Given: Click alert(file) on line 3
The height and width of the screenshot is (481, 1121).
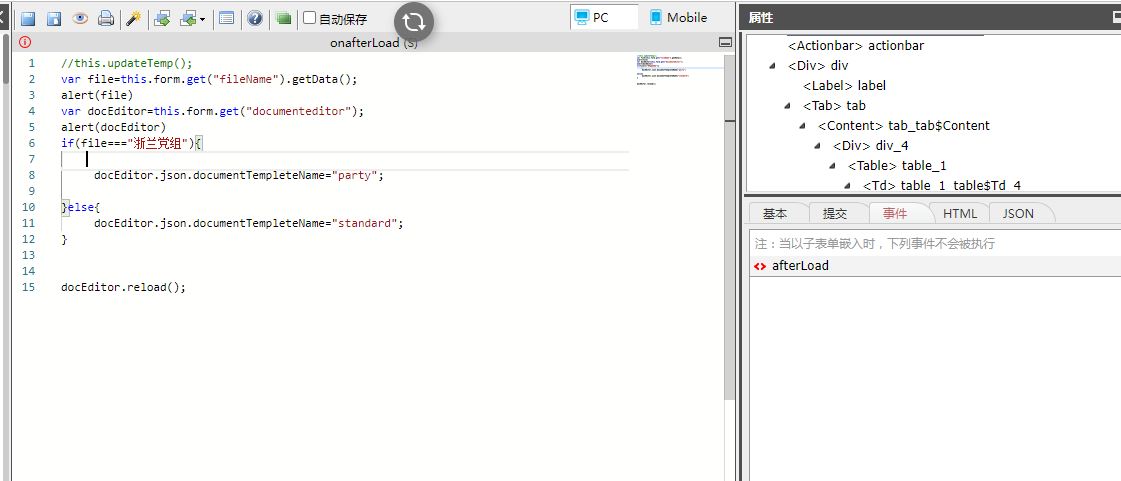Looking at the screenshot, I should click(97, 94).
